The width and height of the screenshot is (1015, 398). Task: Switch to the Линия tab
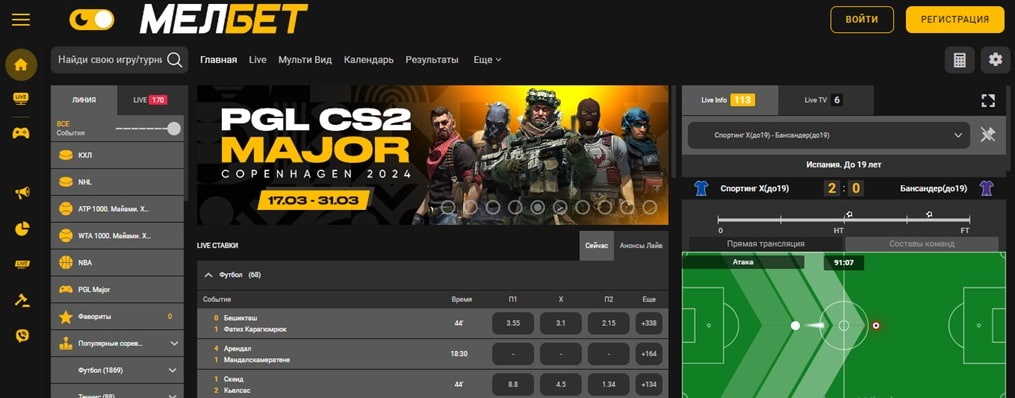[84, 100]
